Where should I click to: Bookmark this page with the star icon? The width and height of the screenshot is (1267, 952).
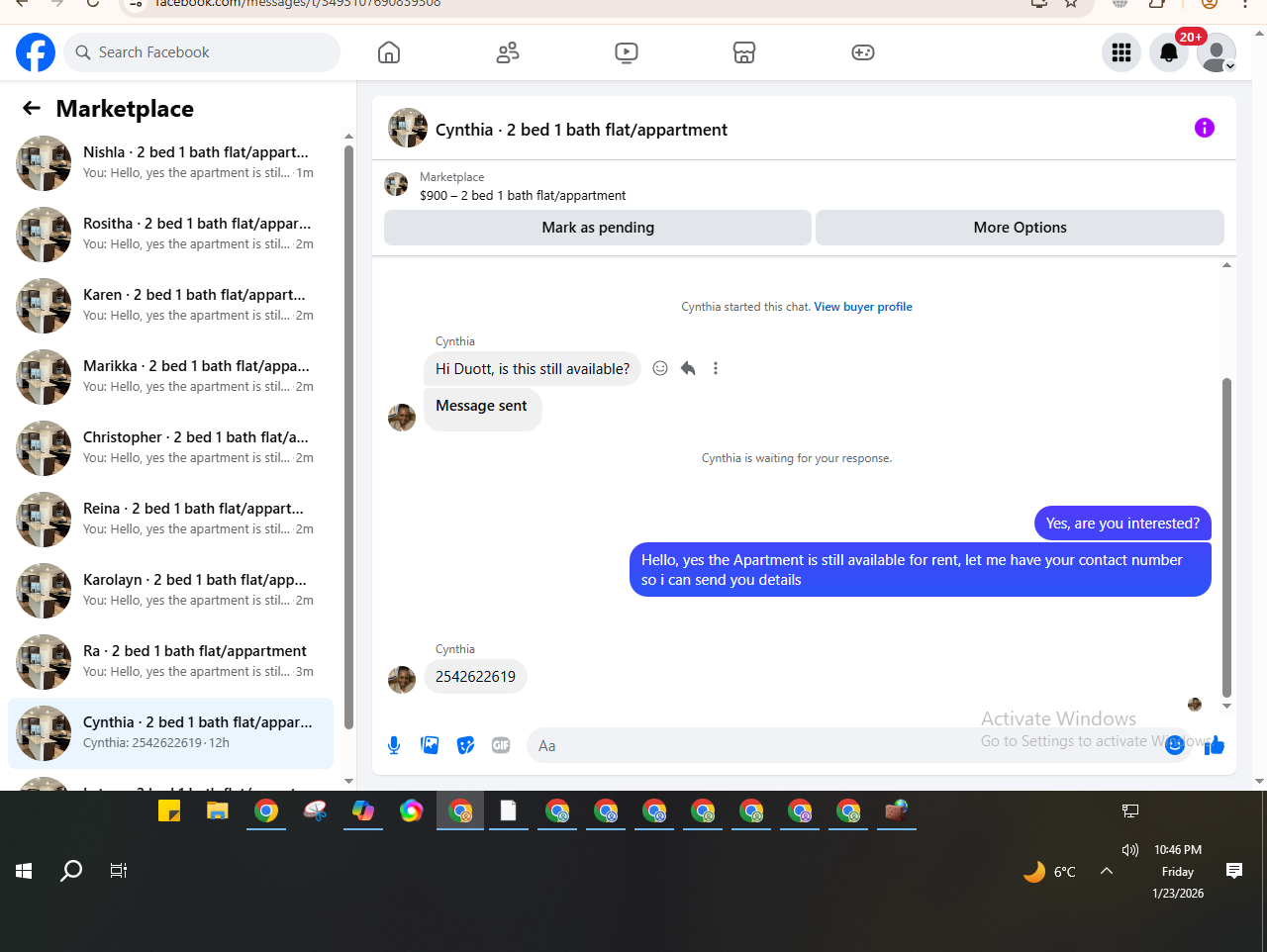[x=1071, y=3]
